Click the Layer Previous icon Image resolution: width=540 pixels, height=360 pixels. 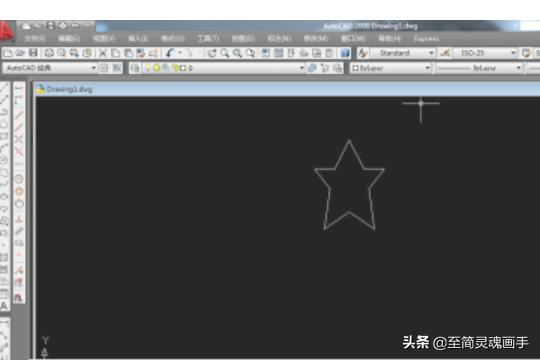[325, 68]
